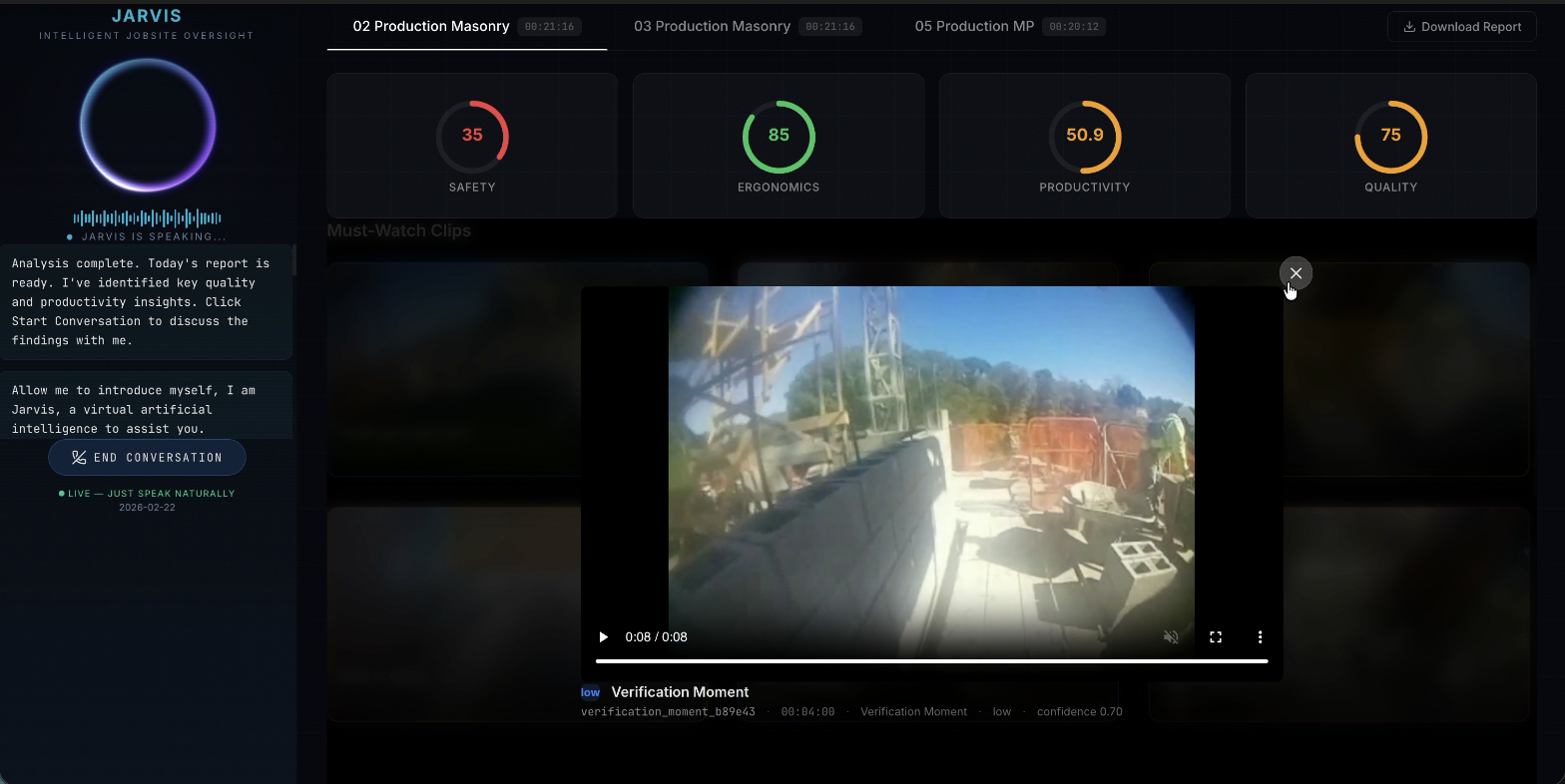Switch to 02 Production Masonry tab
This screenshot has height=784, width=1565.
tap(467, 26)
